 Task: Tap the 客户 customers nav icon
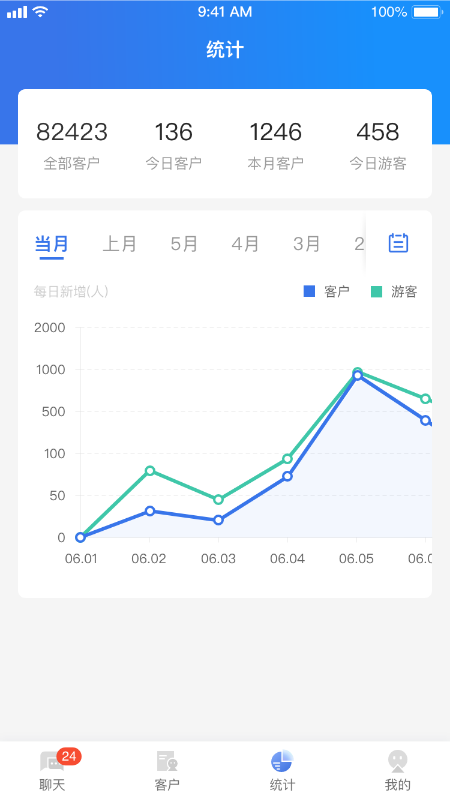tap(167, 761)
